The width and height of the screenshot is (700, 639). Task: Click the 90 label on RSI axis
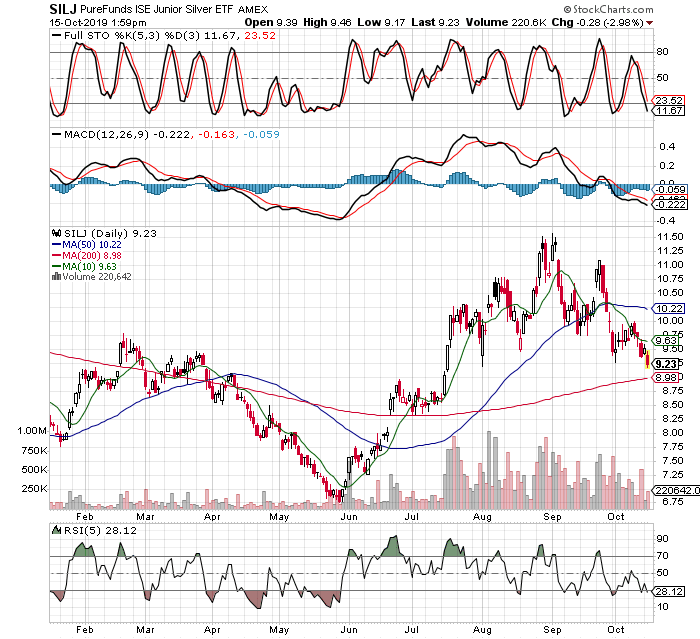click(x=662, y=539)
